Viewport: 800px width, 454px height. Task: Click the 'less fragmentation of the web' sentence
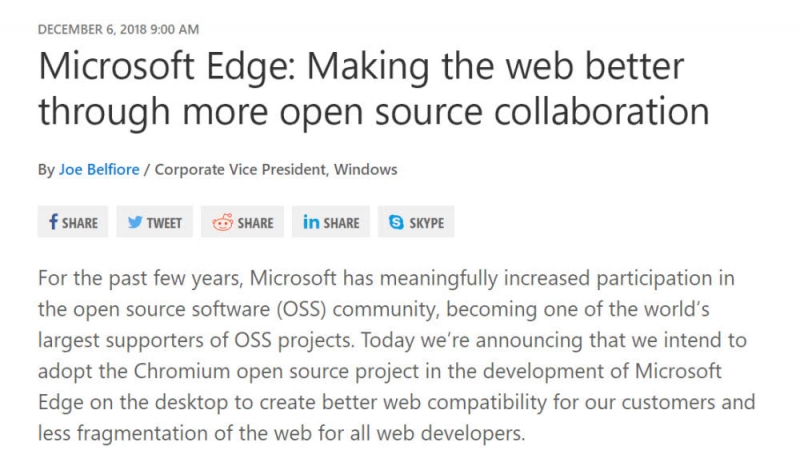click(174, 434)
